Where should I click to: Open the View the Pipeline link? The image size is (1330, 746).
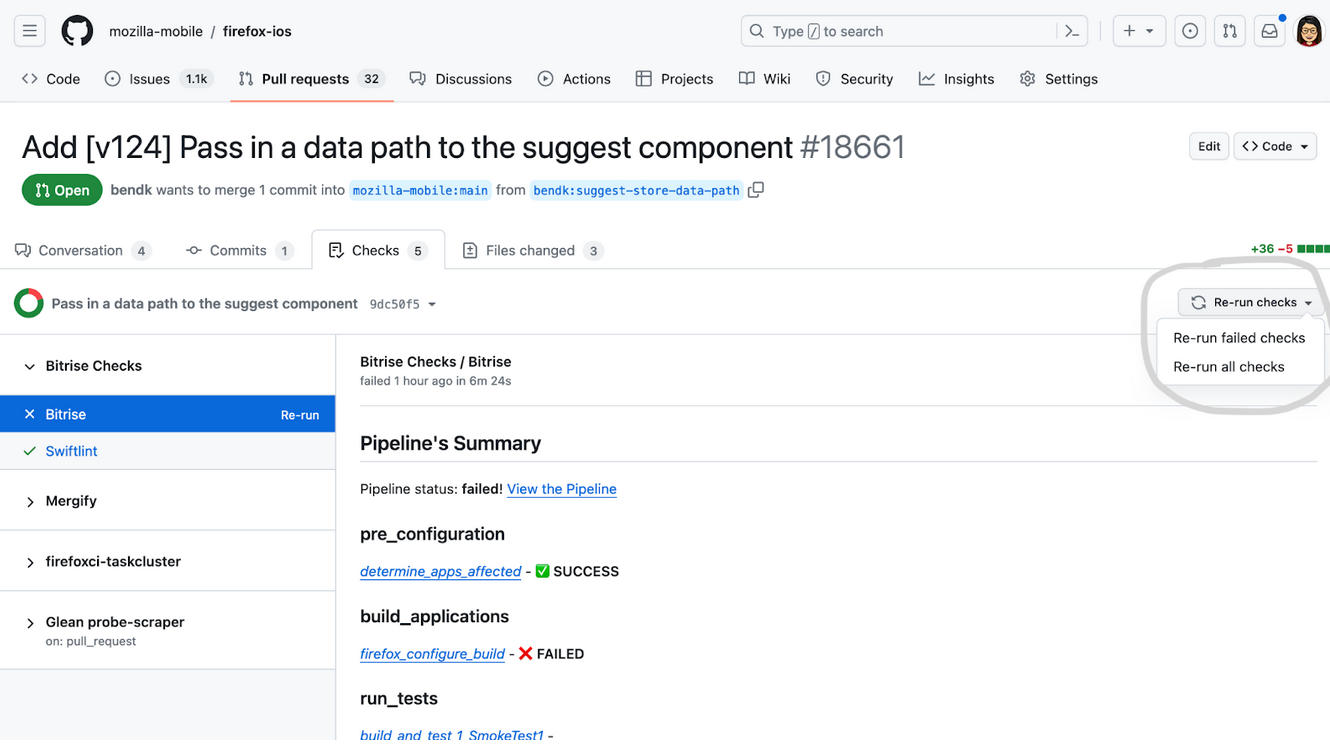[x=562, y=489]
